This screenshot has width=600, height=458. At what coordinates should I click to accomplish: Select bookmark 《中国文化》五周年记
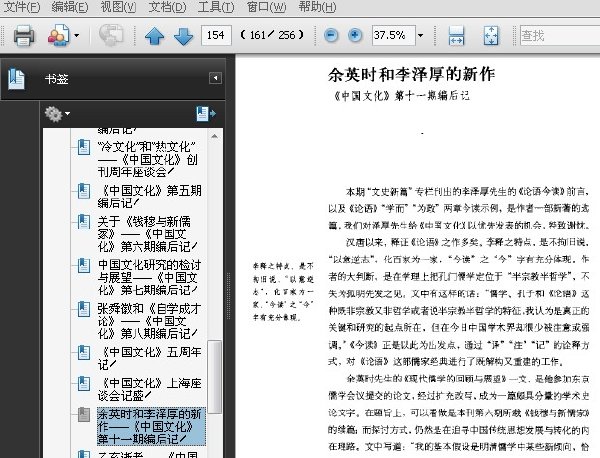pos(149,358)
